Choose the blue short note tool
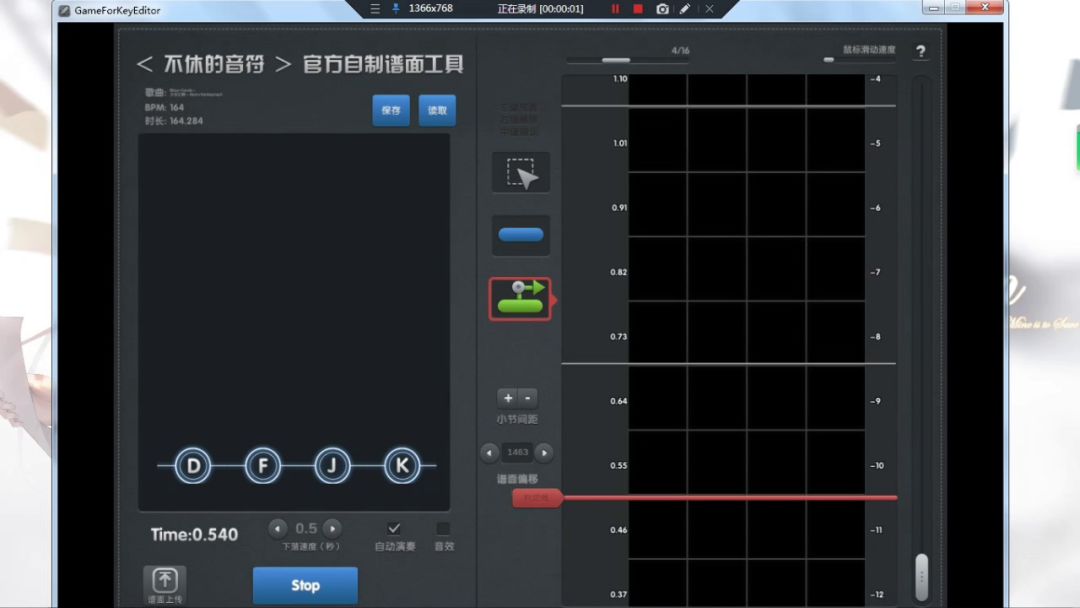The image size is (1080, 608). [x=520, y=235]
